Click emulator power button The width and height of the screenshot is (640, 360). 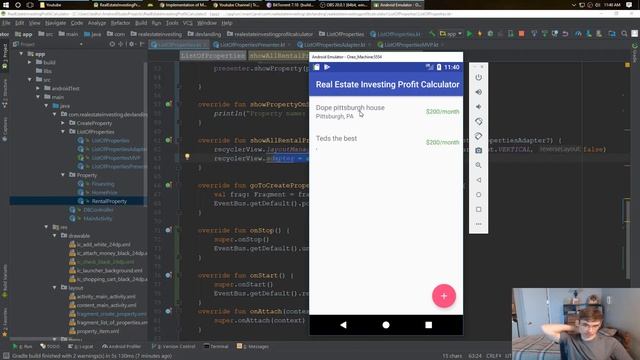coord(478,78)
